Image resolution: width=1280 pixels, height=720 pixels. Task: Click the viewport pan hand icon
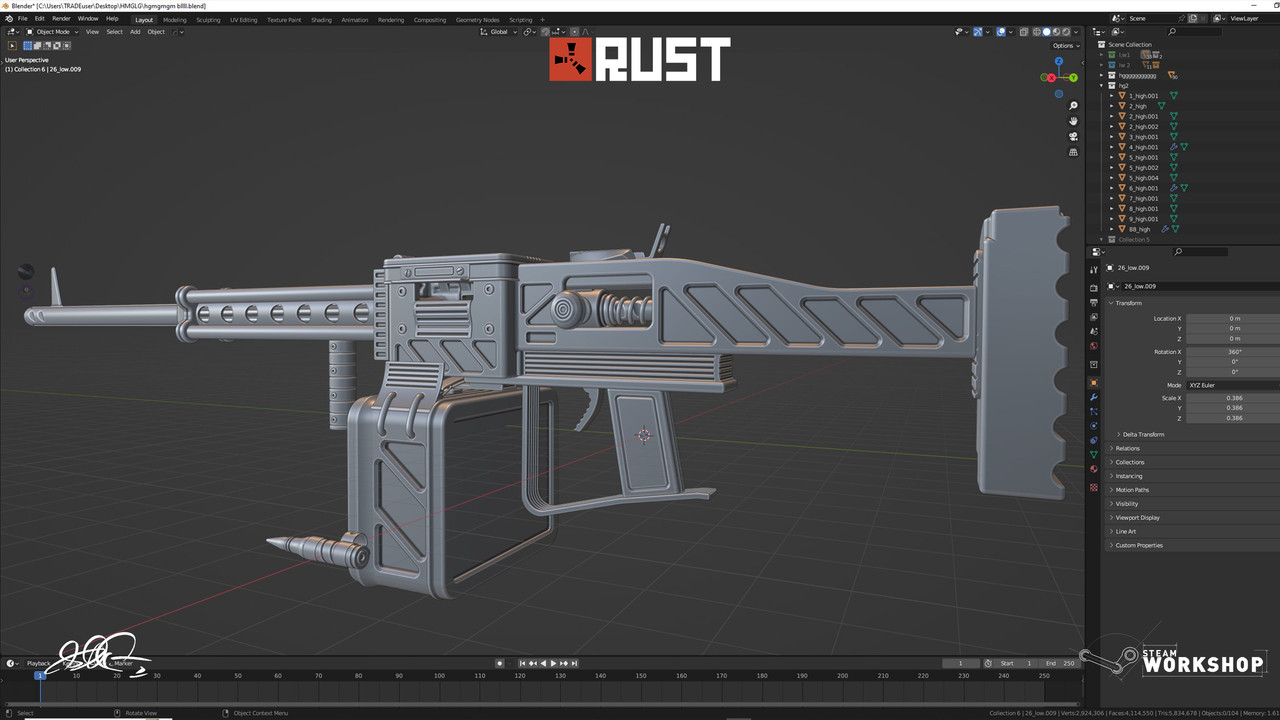click(1073, 121)
